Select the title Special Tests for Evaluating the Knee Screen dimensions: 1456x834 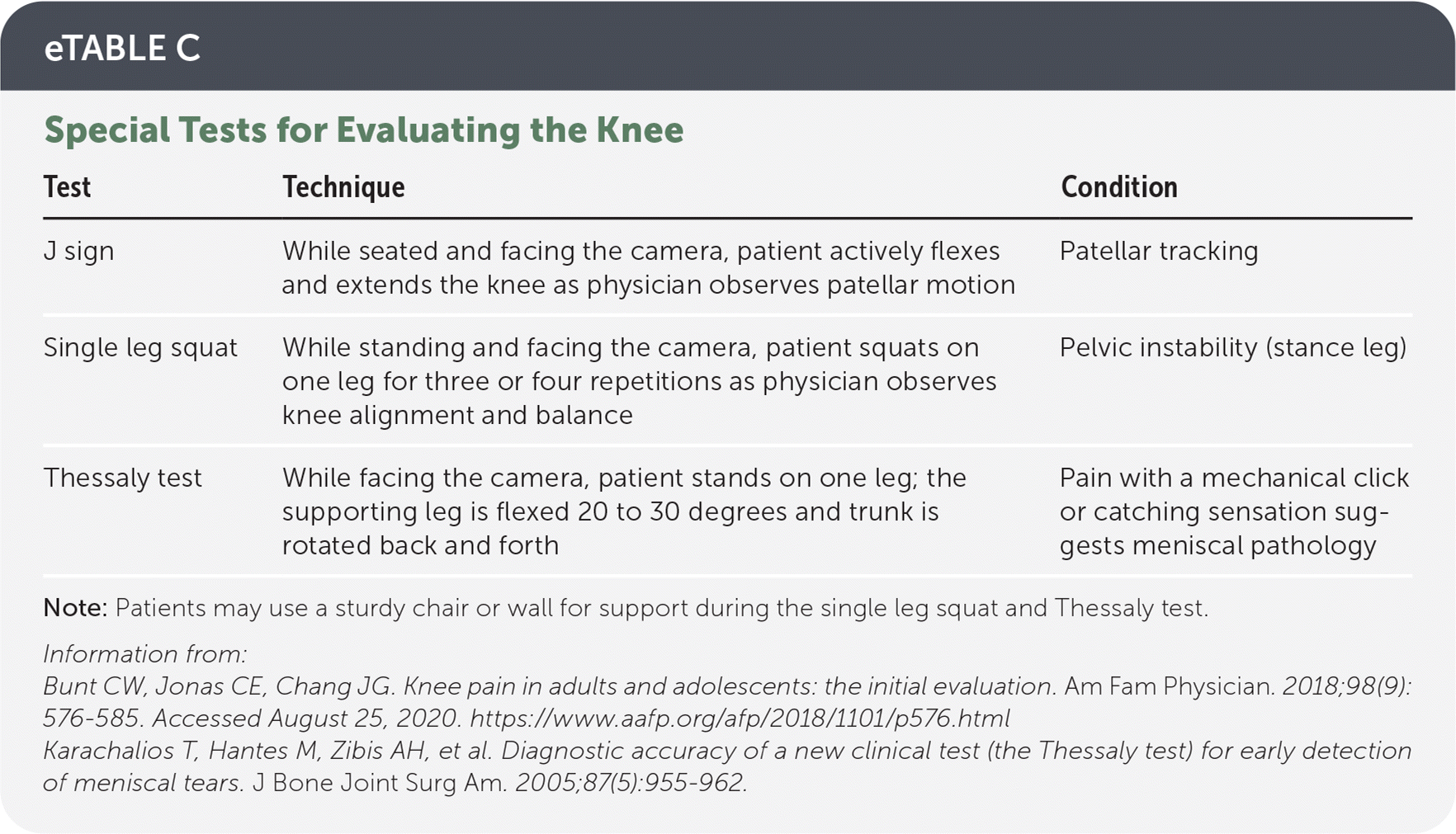coord(363,130)
